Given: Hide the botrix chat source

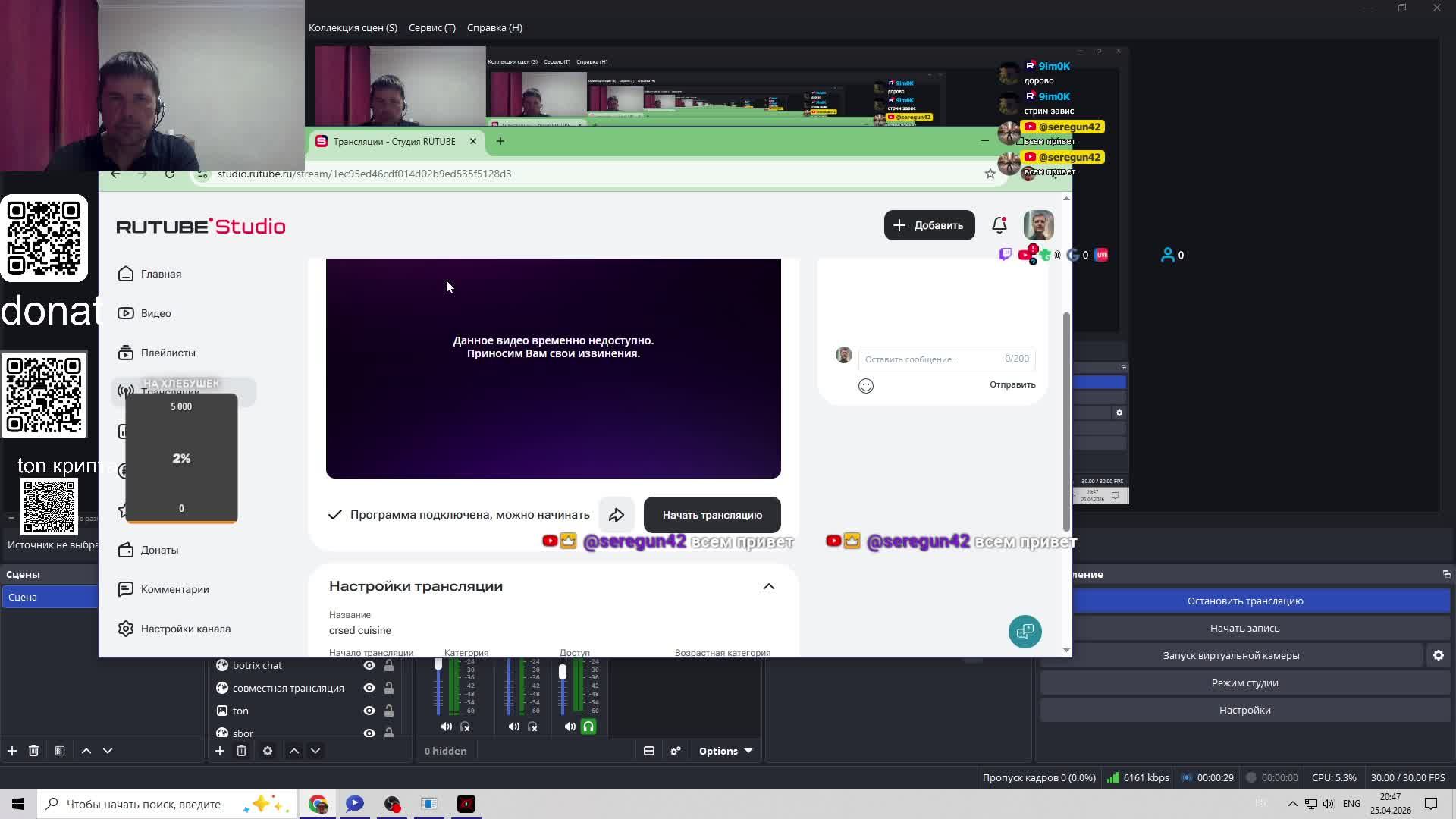Looking at the screenshot, I should pyautogui.click(x=369, y=665).
